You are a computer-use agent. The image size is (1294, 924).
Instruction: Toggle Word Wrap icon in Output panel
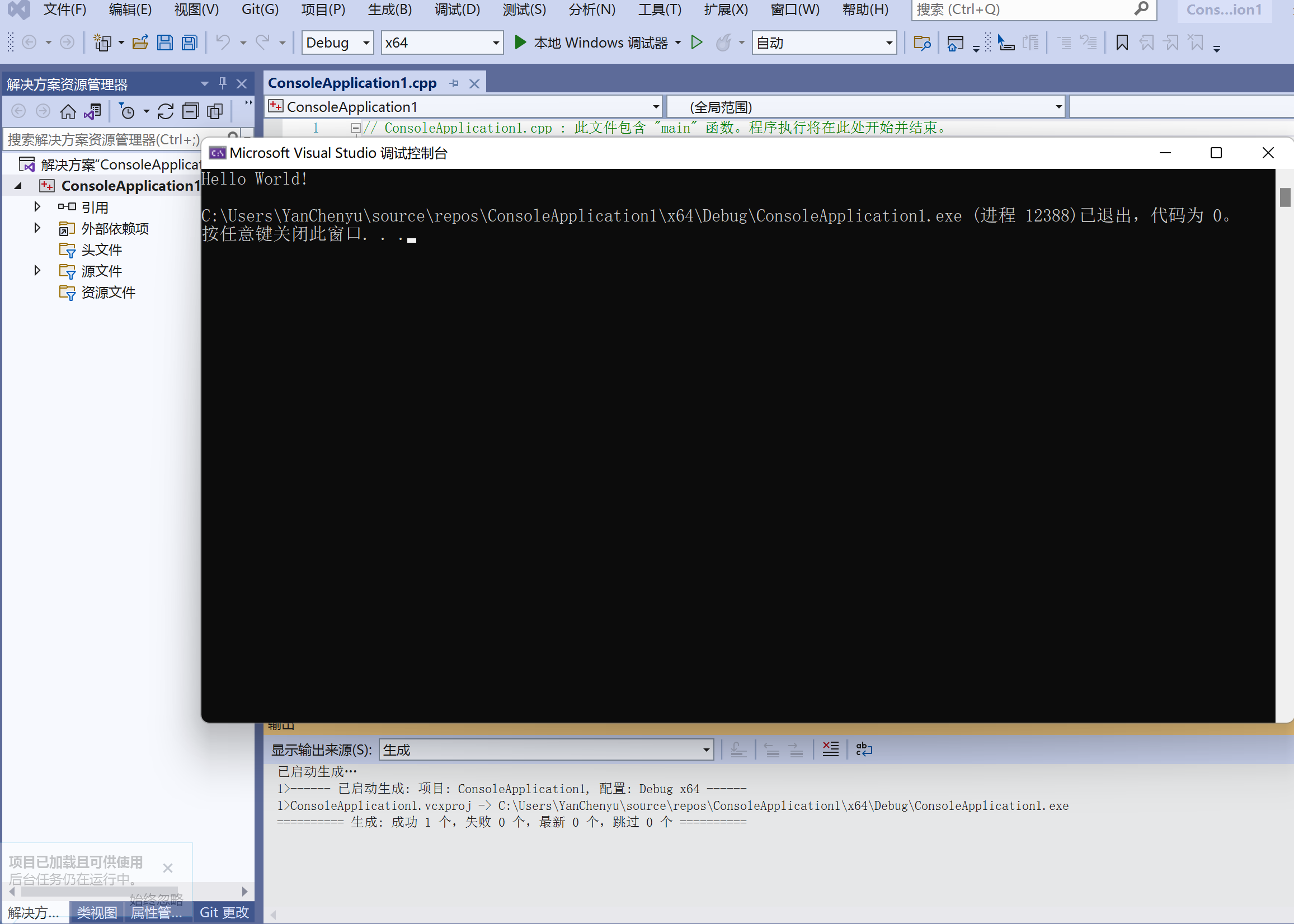[864, 749]
